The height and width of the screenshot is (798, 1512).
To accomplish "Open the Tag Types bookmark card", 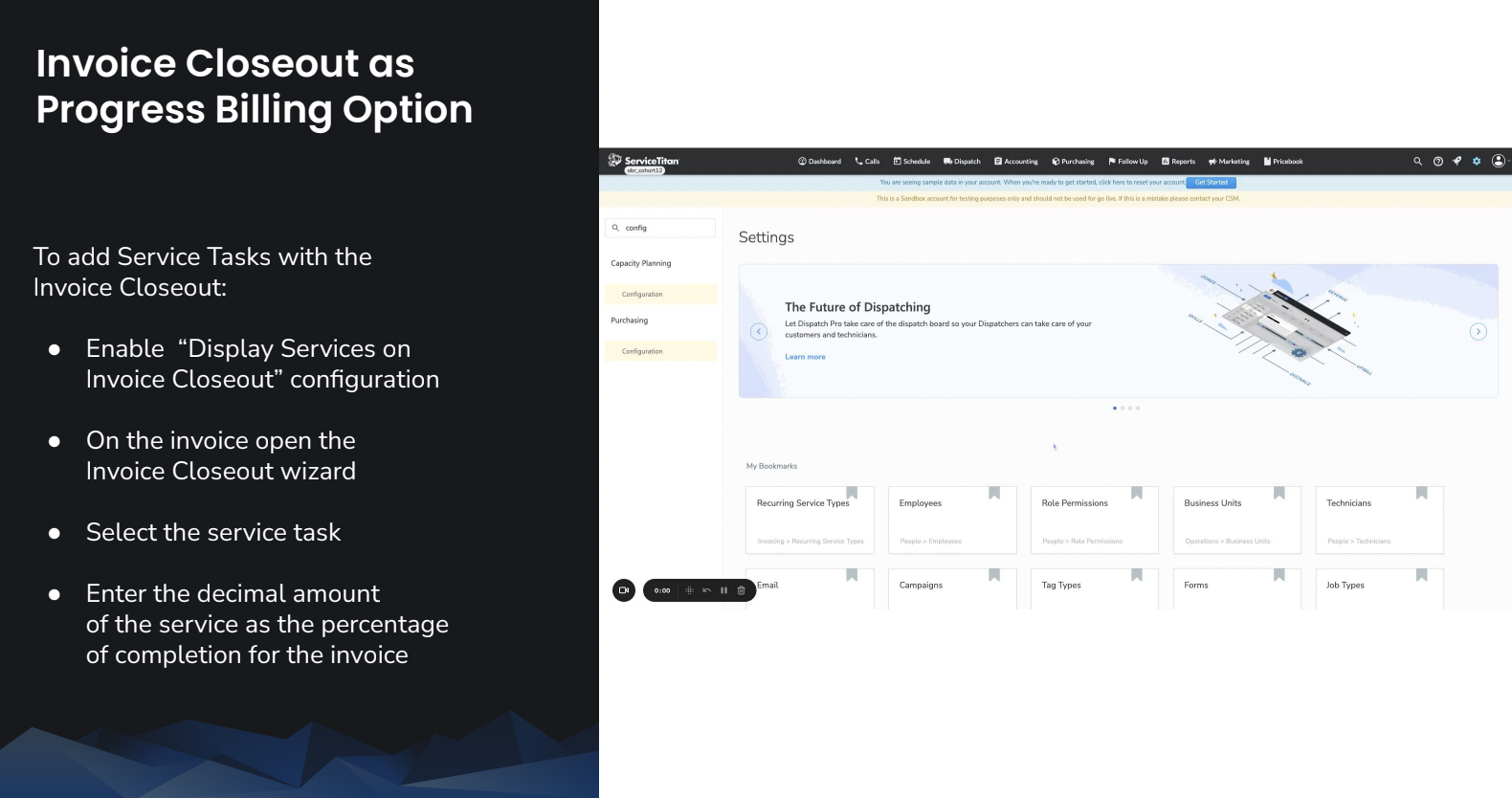I will pos(1095,588).
